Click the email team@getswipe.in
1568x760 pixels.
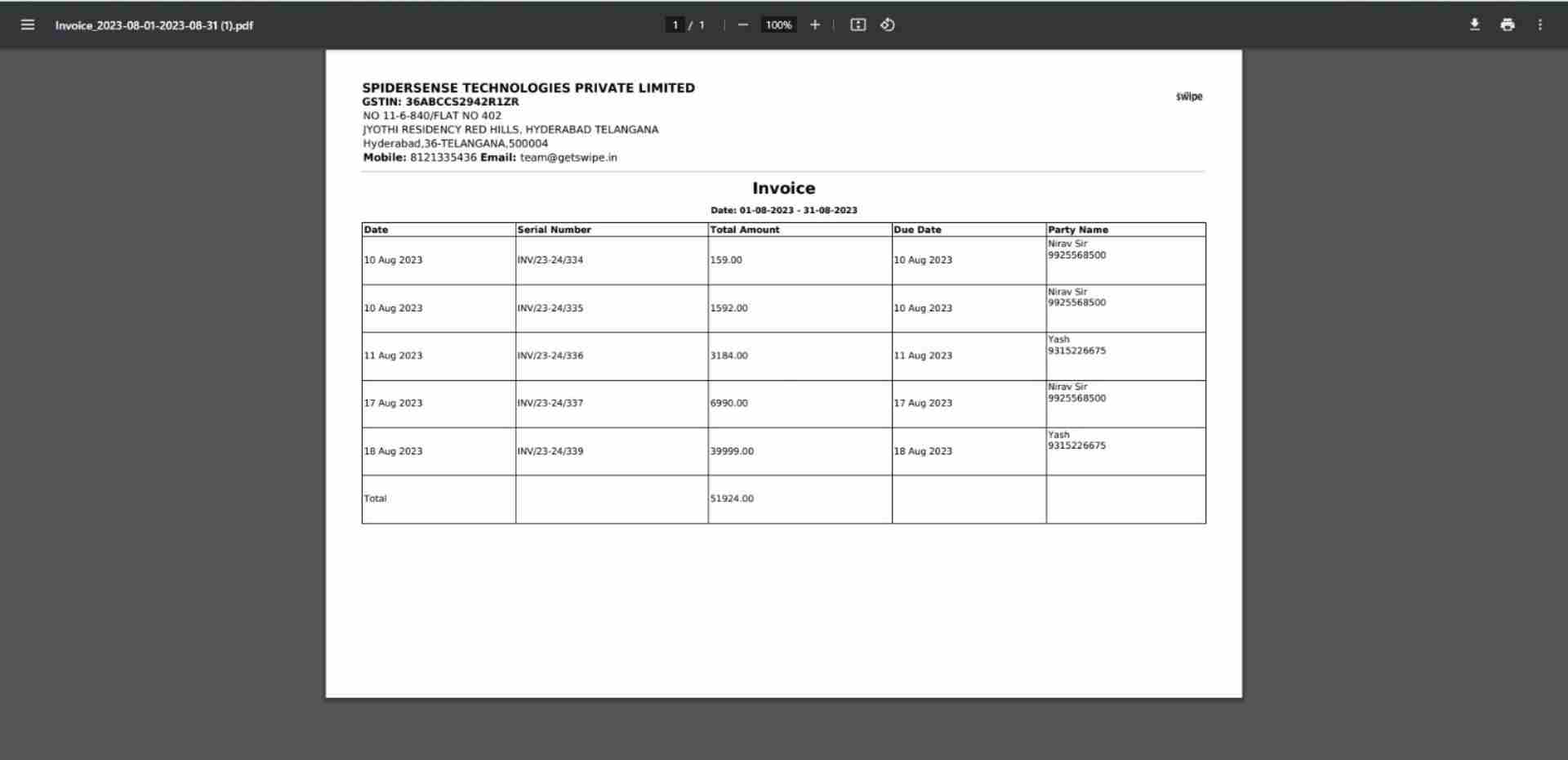(x=568, y=158)
